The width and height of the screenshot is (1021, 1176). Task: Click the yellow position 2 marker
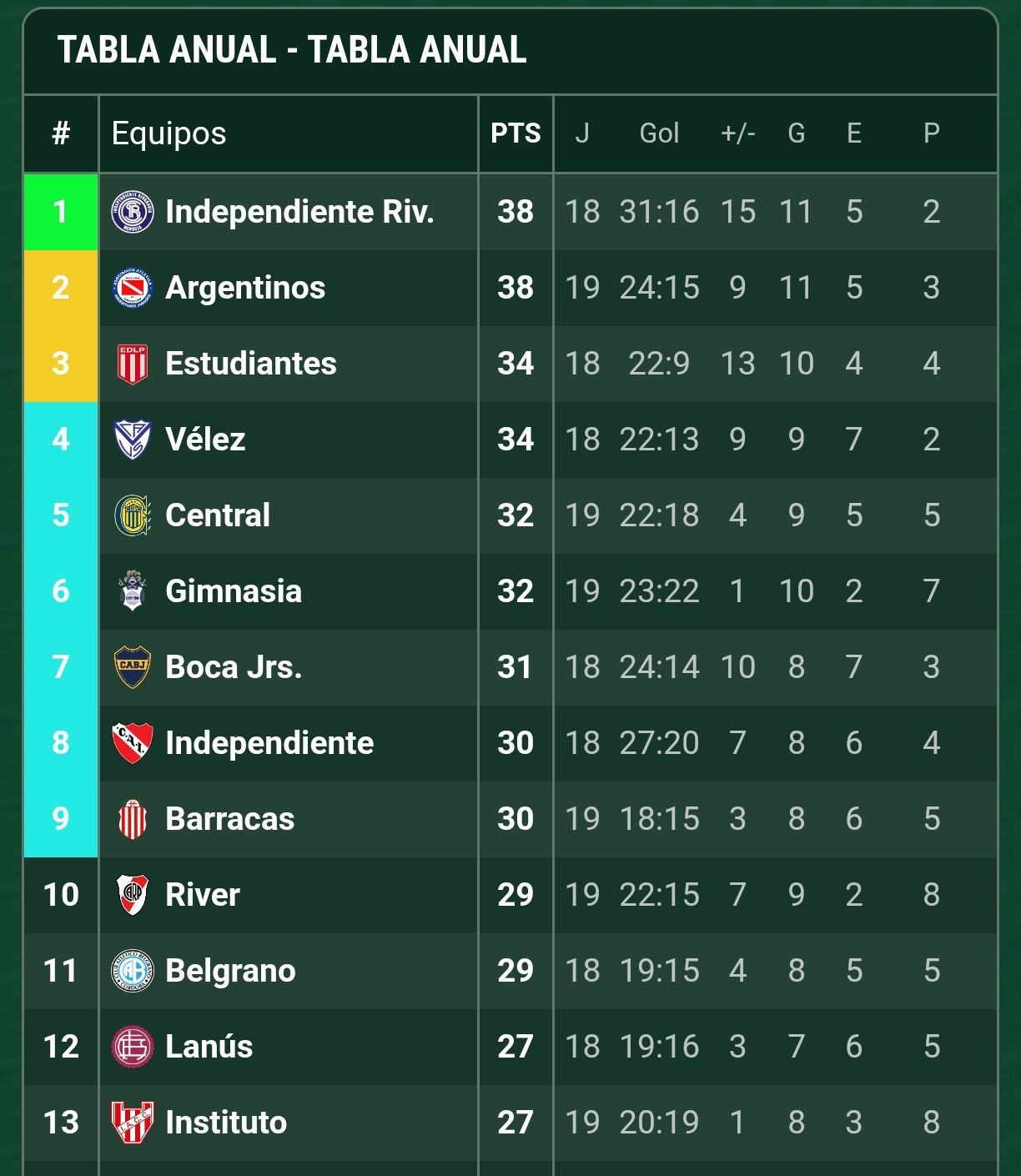pyautogui.click(x=61, y=288)
